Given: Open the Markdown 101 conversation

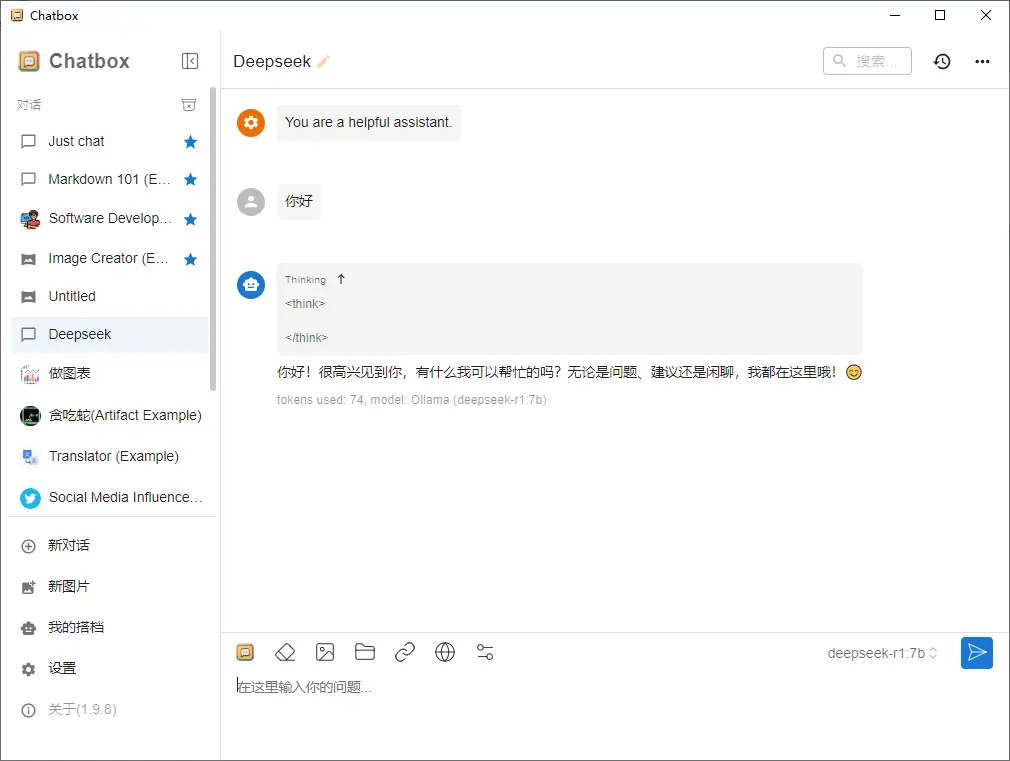Looking at the screenshot, I should 110,179.
